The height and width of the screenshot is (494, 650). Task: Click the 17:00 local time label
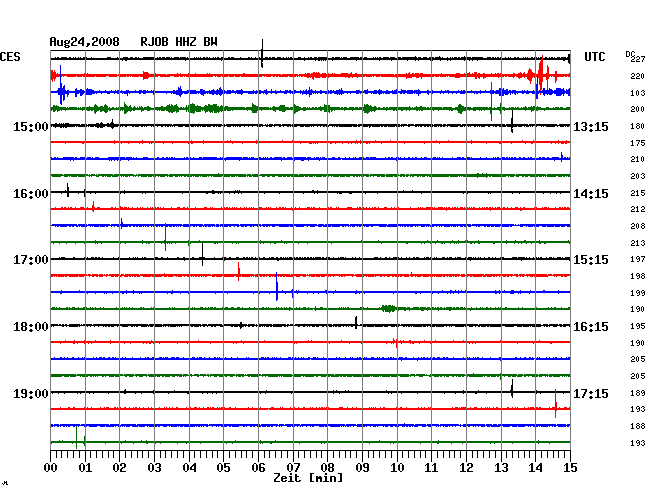pyautogui.click(x=31, y=260)
